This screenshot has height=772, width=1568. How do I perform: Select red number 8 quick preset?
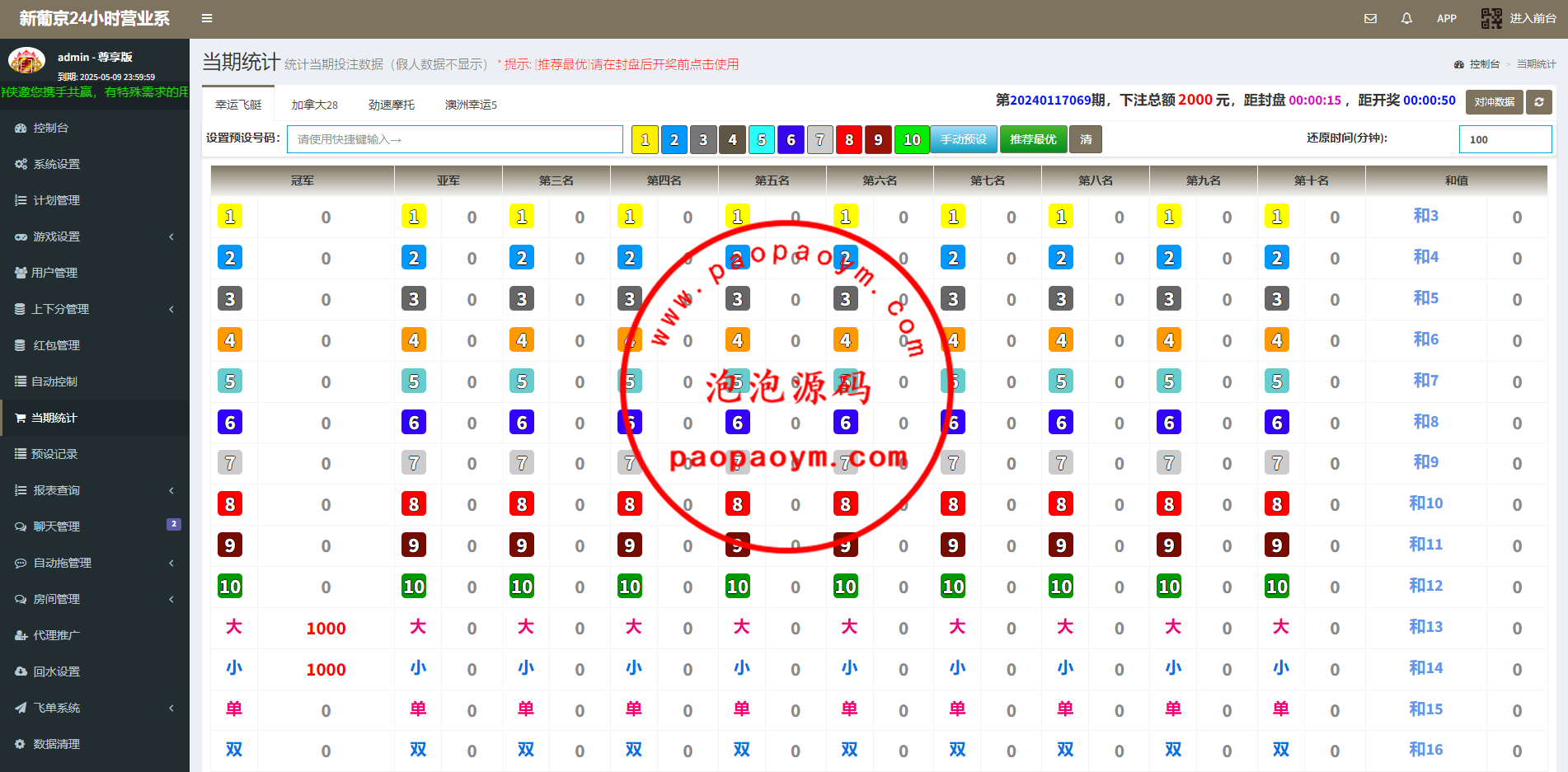coord(848,140)
